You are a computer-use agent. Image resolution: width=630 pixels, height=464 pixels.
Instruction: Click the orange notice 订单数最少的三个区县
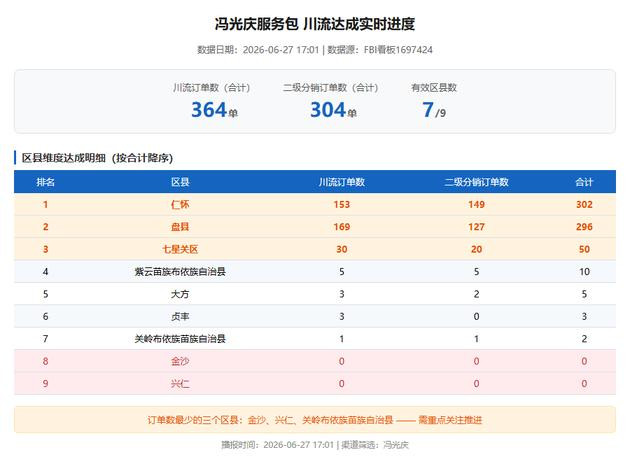point(315,420)
